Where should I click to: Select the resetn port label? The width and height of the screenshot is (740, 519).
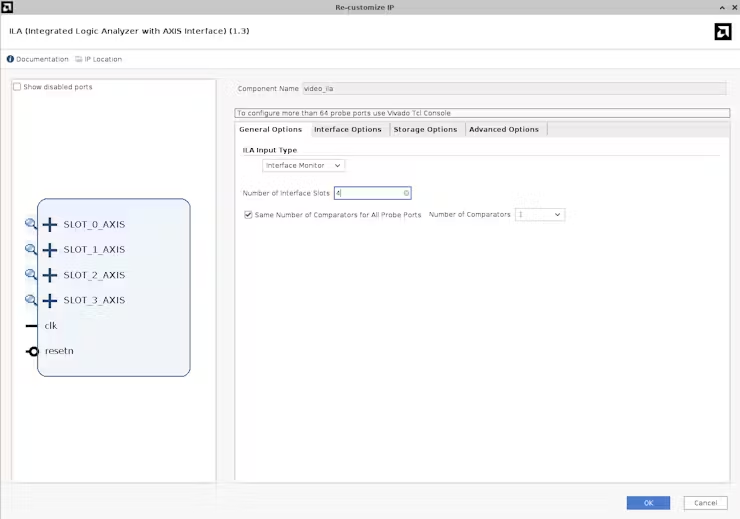pyautogui.click(x=59, y=351)
